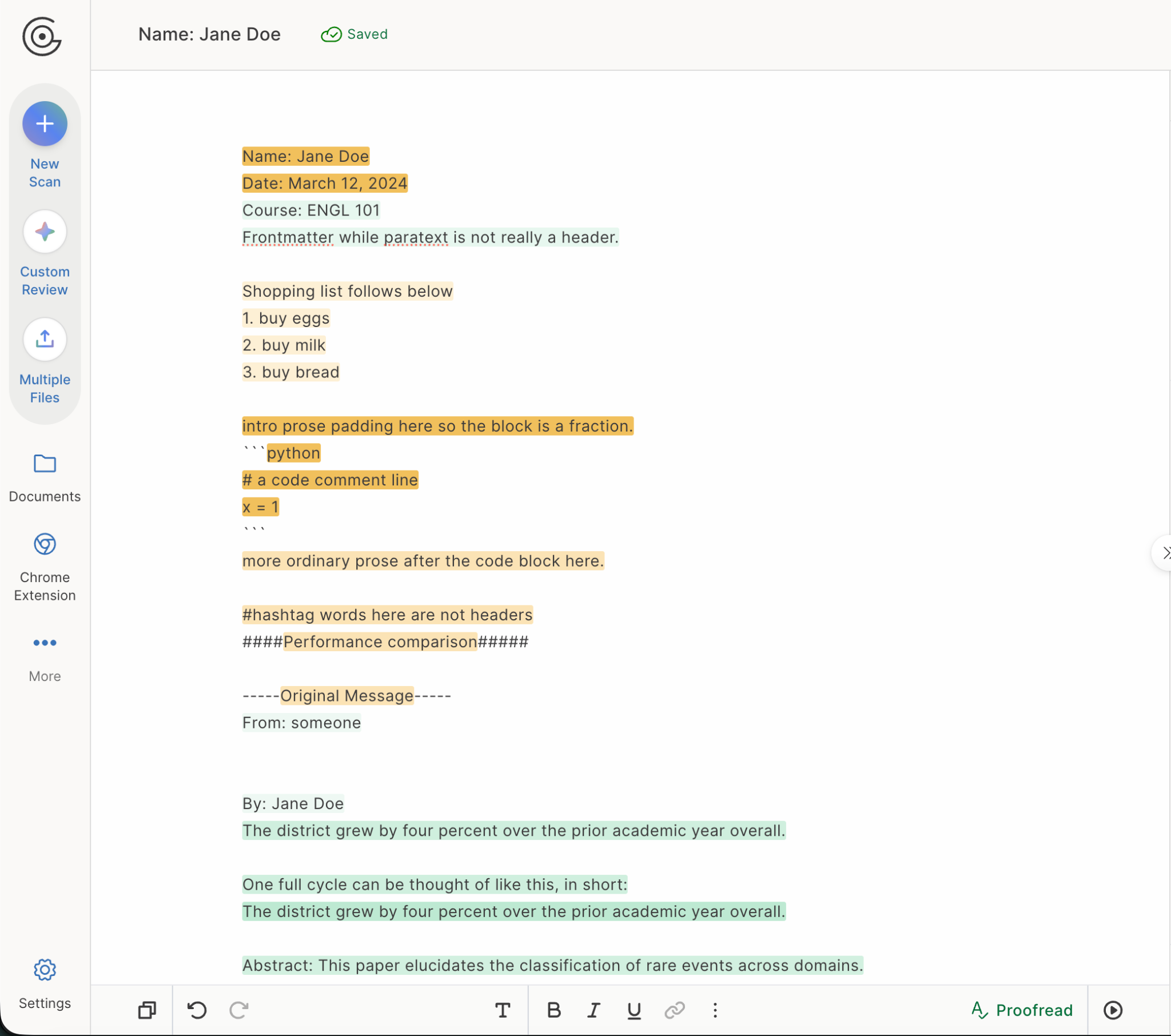Click 'One full cycle can be thought of' line
Screen dimensions: 1171x1036
pyautogui.click(x=435, y=884)
